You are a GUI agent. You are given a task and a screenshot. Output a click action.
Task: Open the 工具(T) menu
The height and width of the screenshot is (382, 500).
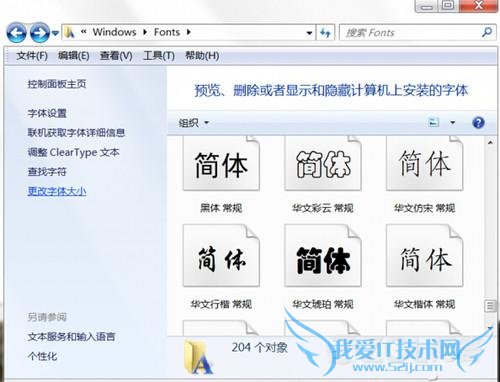[x=159, y=56]
